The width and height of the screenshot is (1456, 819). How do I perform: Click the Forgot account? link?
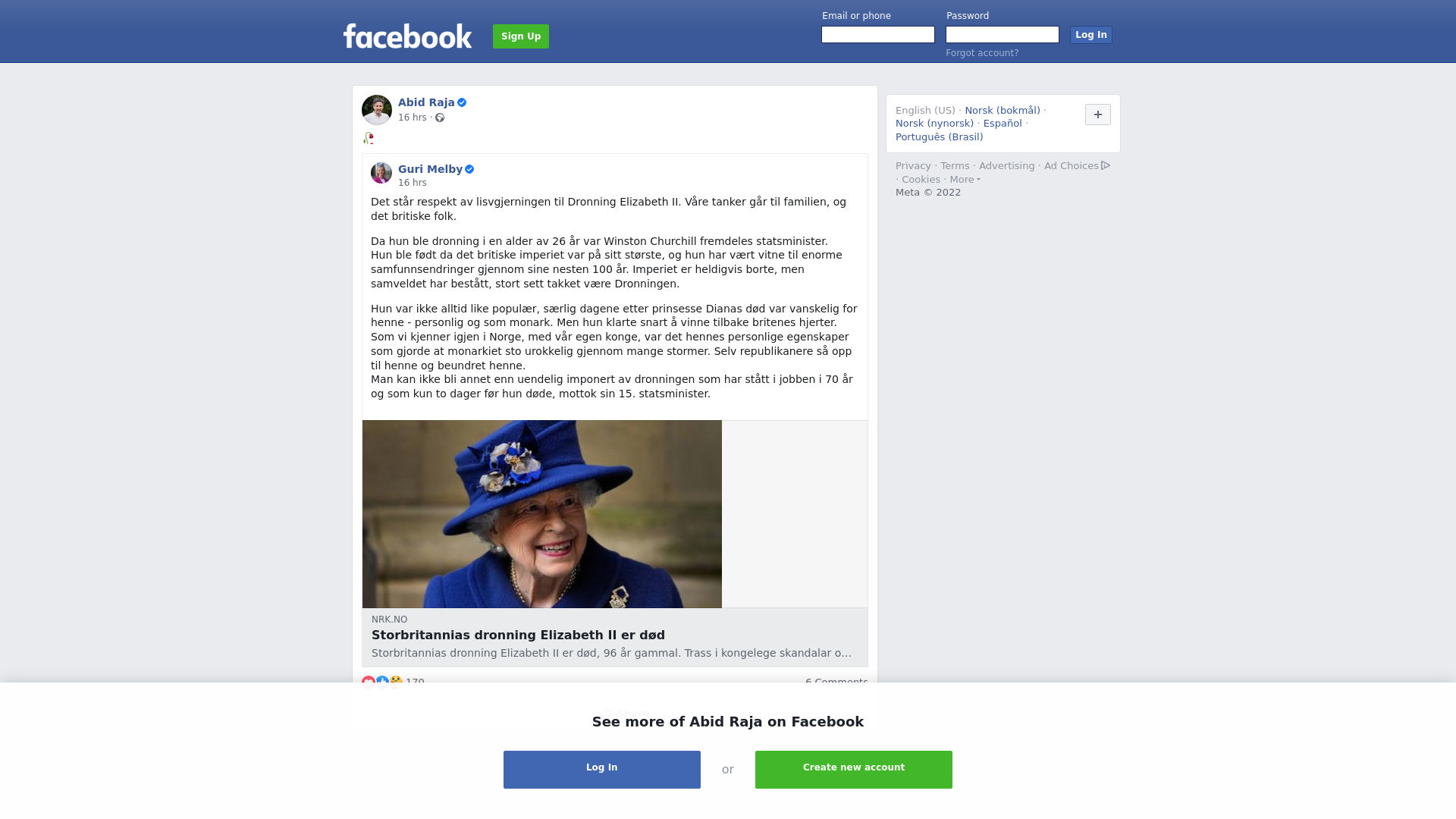click(x=982, y=53)
